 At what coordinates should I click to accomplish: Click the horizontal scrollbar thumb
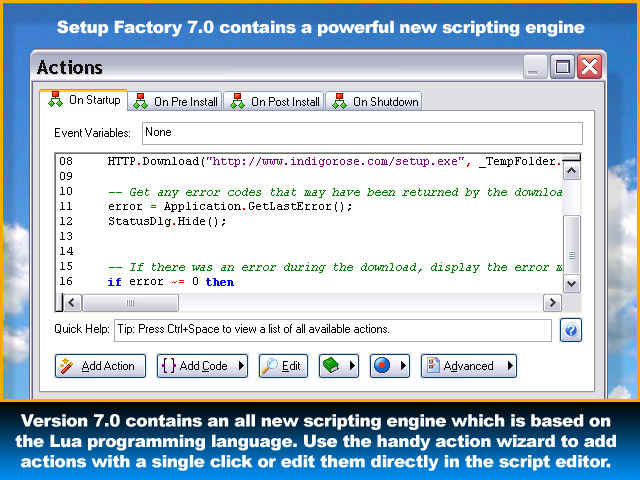click(130, 302)
